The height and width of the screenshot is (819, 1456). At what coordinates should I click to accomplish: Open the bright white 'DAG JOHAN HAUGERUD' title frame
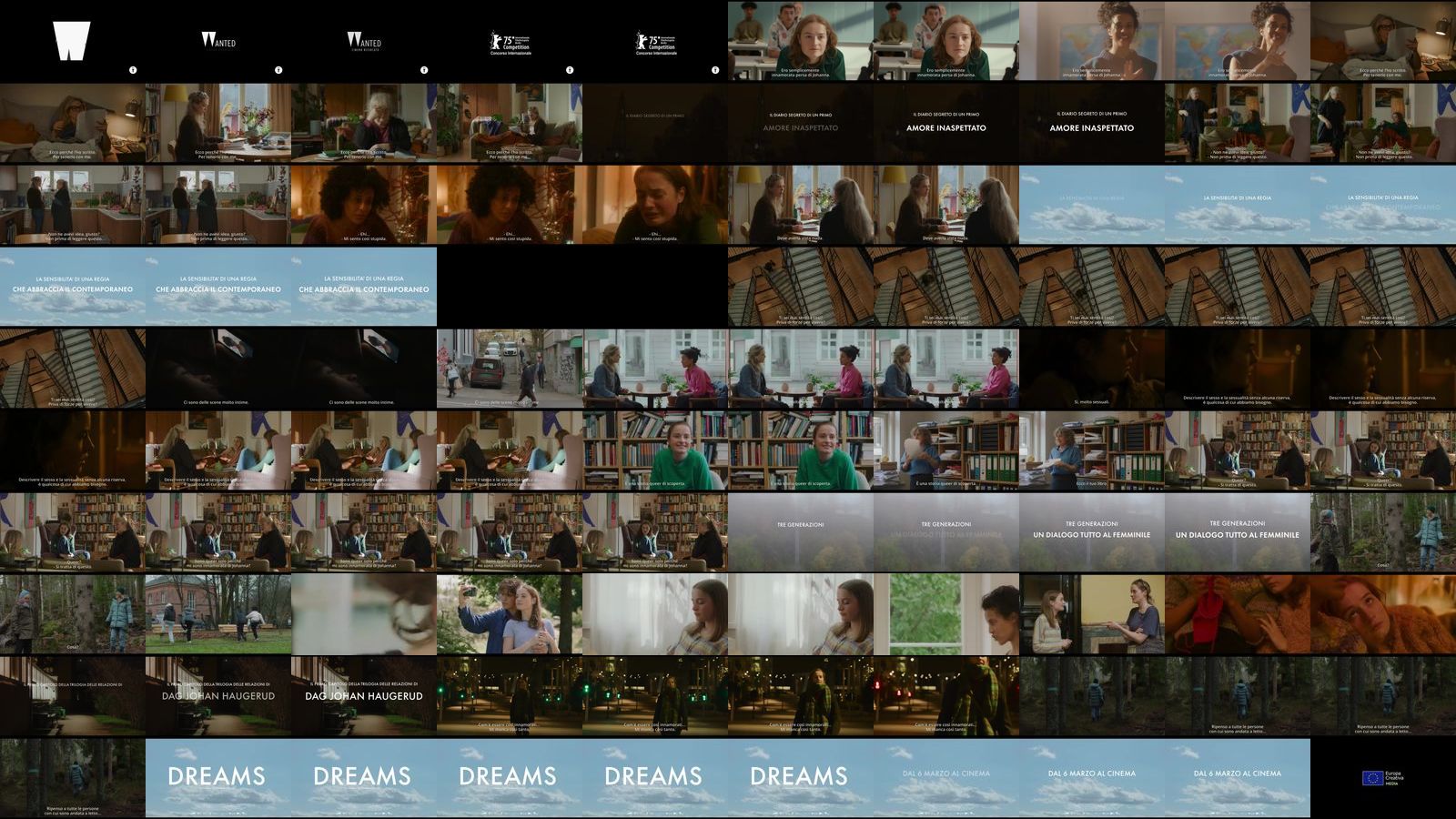click(364, 696)
